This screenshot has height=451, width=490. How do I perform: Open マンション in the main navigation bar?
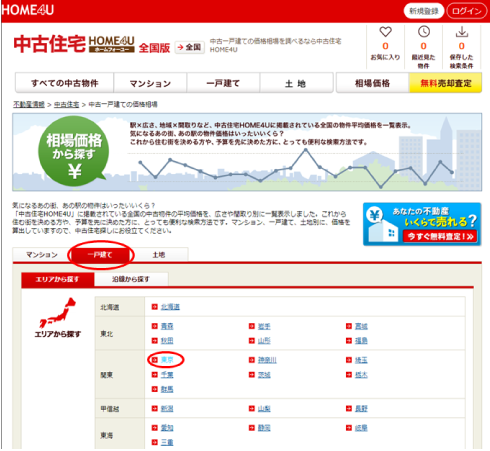(150, 83)
